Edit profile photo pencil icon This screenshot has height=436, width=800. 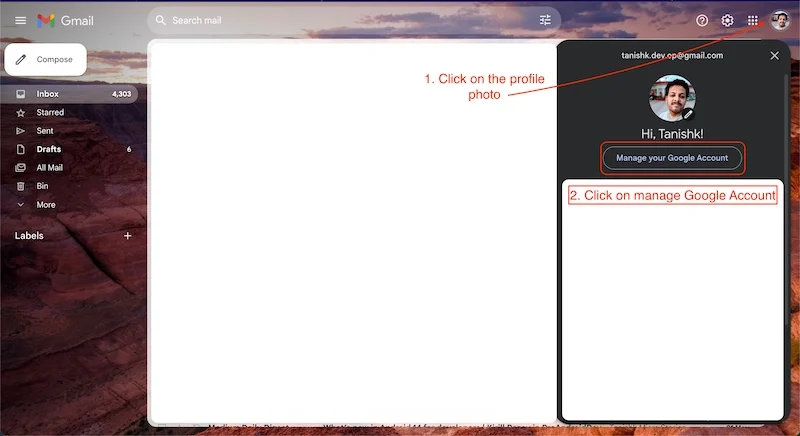point(688,114)
